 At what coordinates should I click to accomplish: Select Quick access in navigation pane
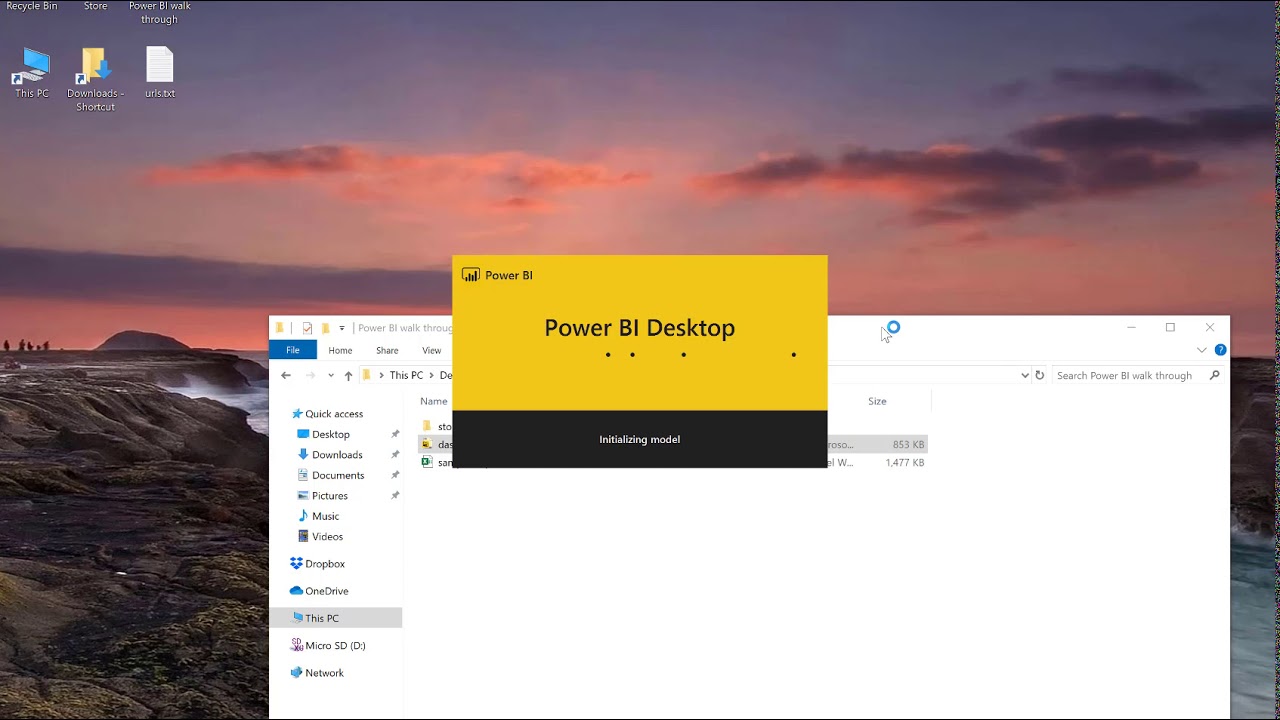pyautogui.click(x=334, y=414)
